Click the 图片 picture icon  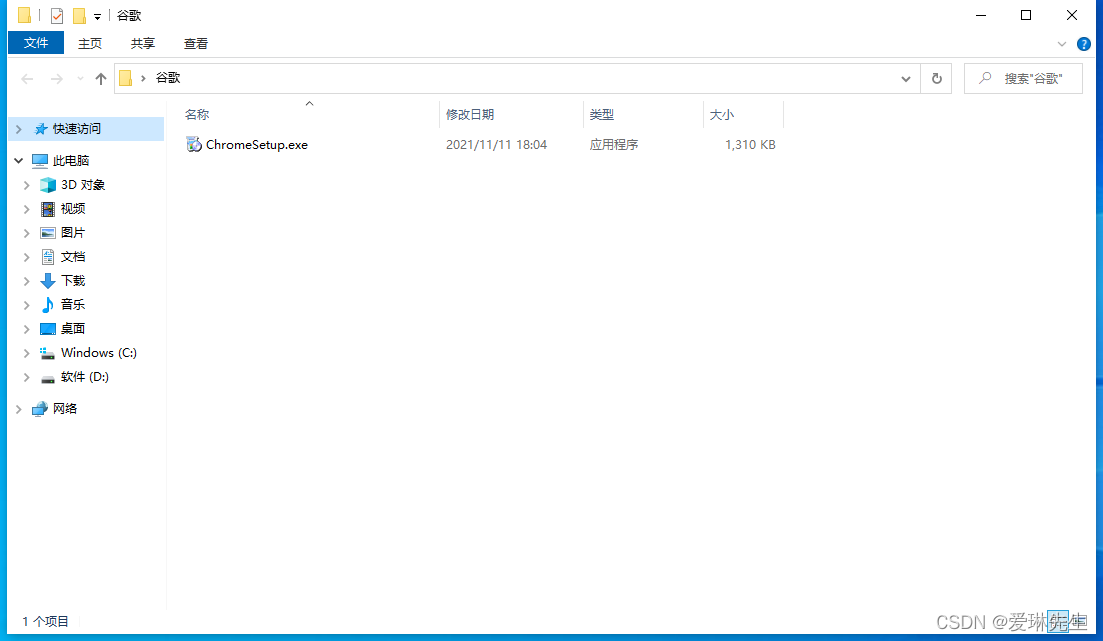(48, 233)
